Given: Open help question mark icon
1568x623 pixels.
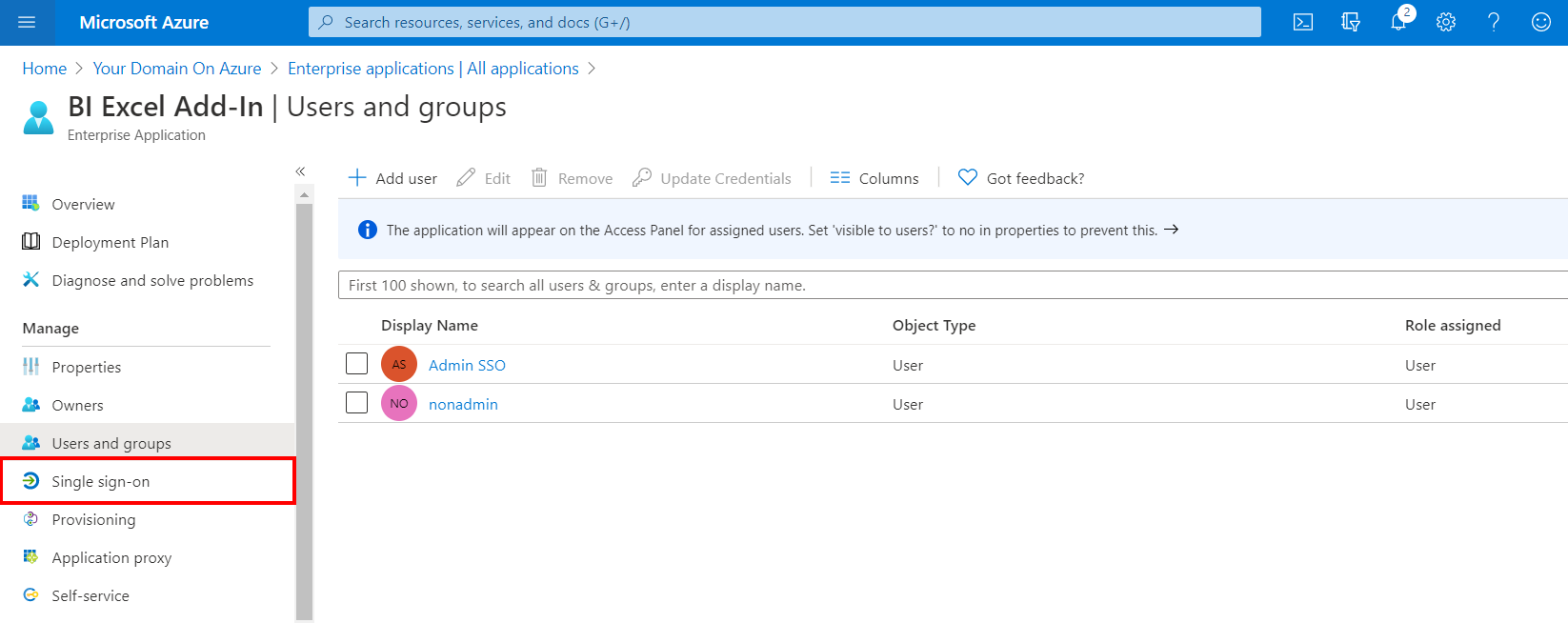Looking at the screenshot, I should [x=1494, y=22].
